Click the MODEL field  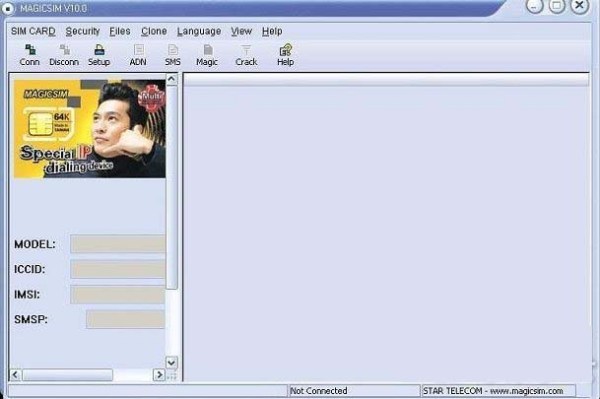118,244
